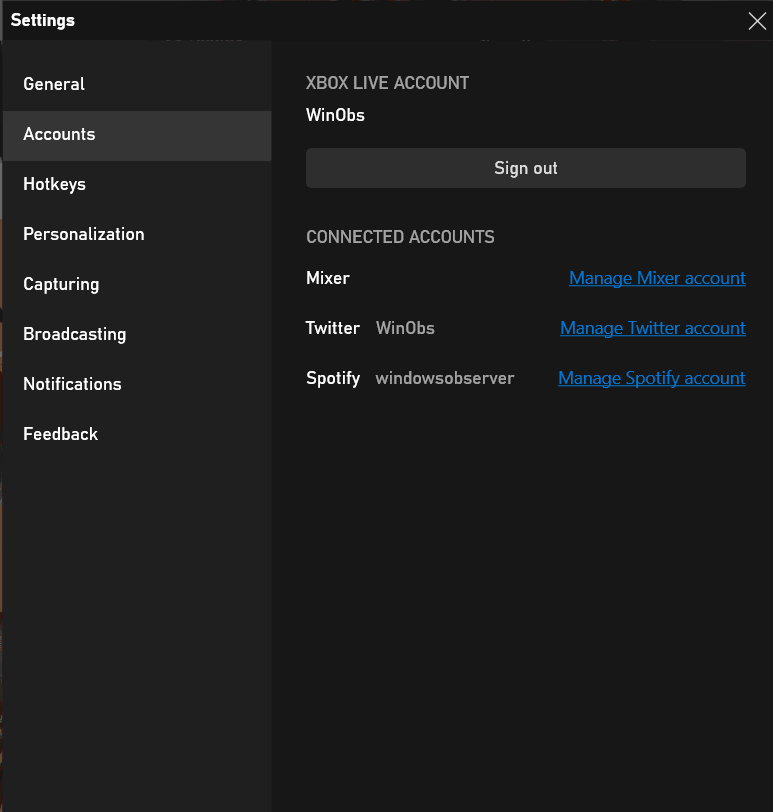
Task: Switch to the Hotkeys tab
Action: pyautogui.click(x=137, y=184)
